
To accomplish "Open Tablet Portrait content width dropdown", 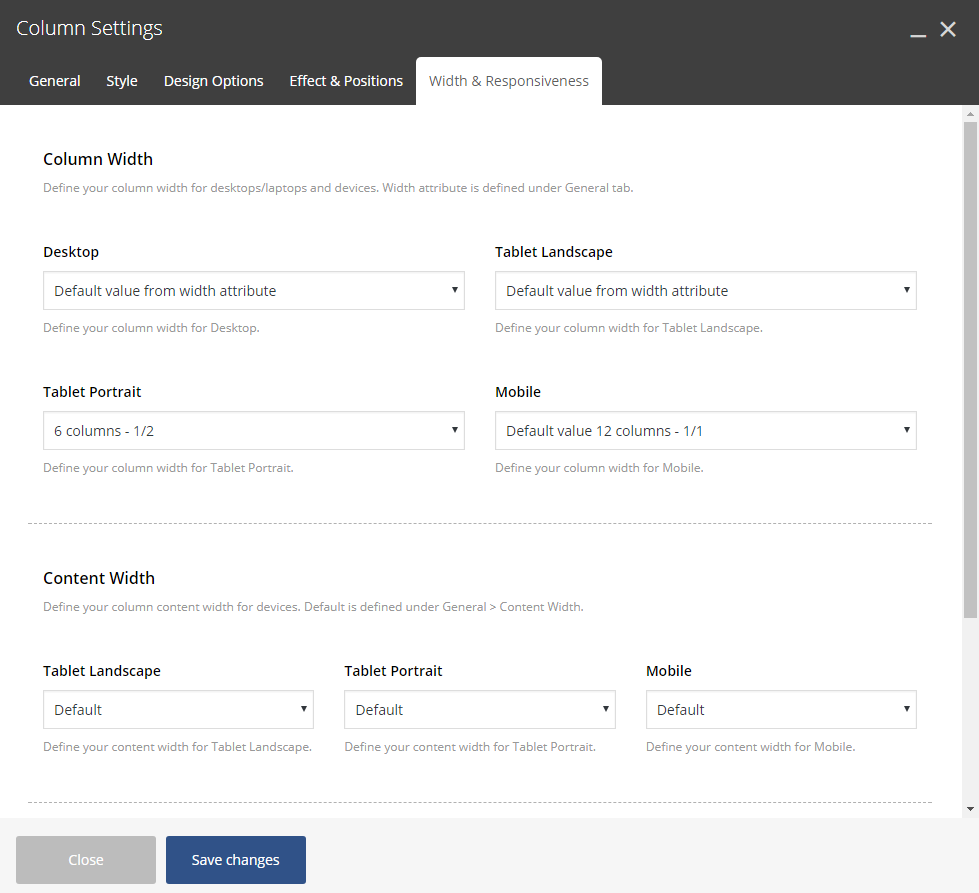I will click(x=480, y=709).
